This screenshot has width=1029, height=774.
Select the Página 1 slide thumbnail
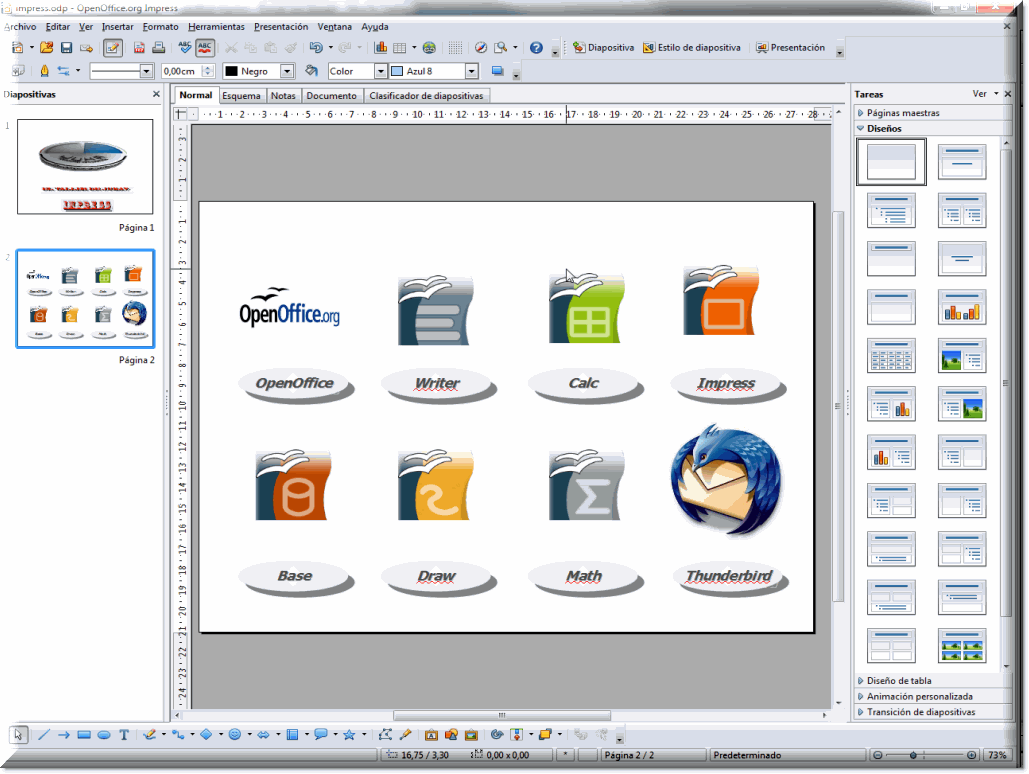[x=85, y=167]
